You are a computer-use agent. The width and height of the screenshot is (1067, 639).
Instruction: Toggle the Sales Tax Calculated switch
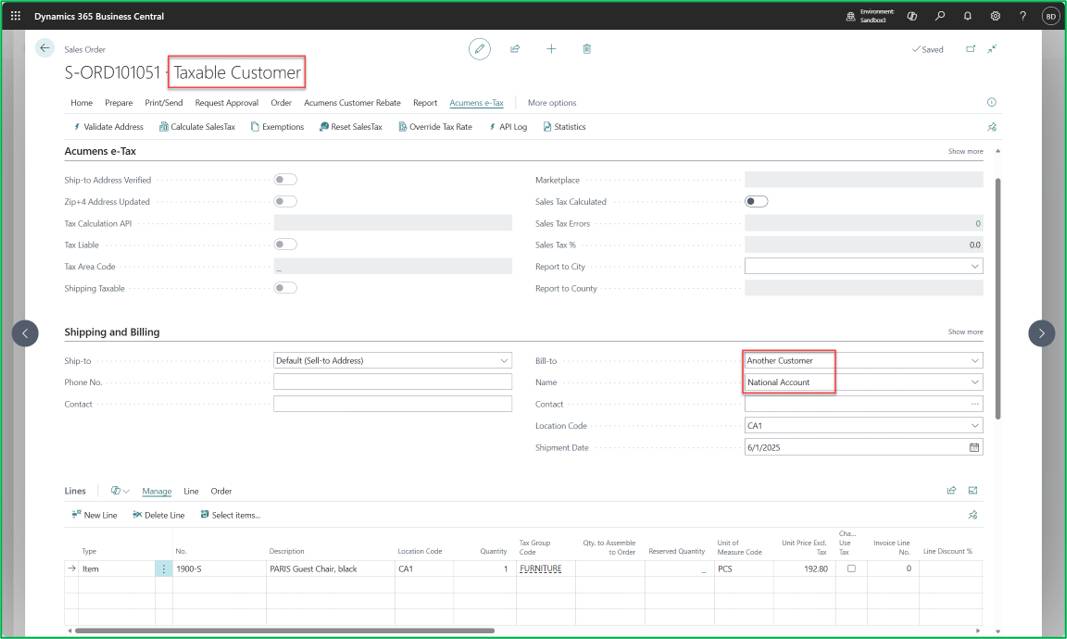pos(756,201)
